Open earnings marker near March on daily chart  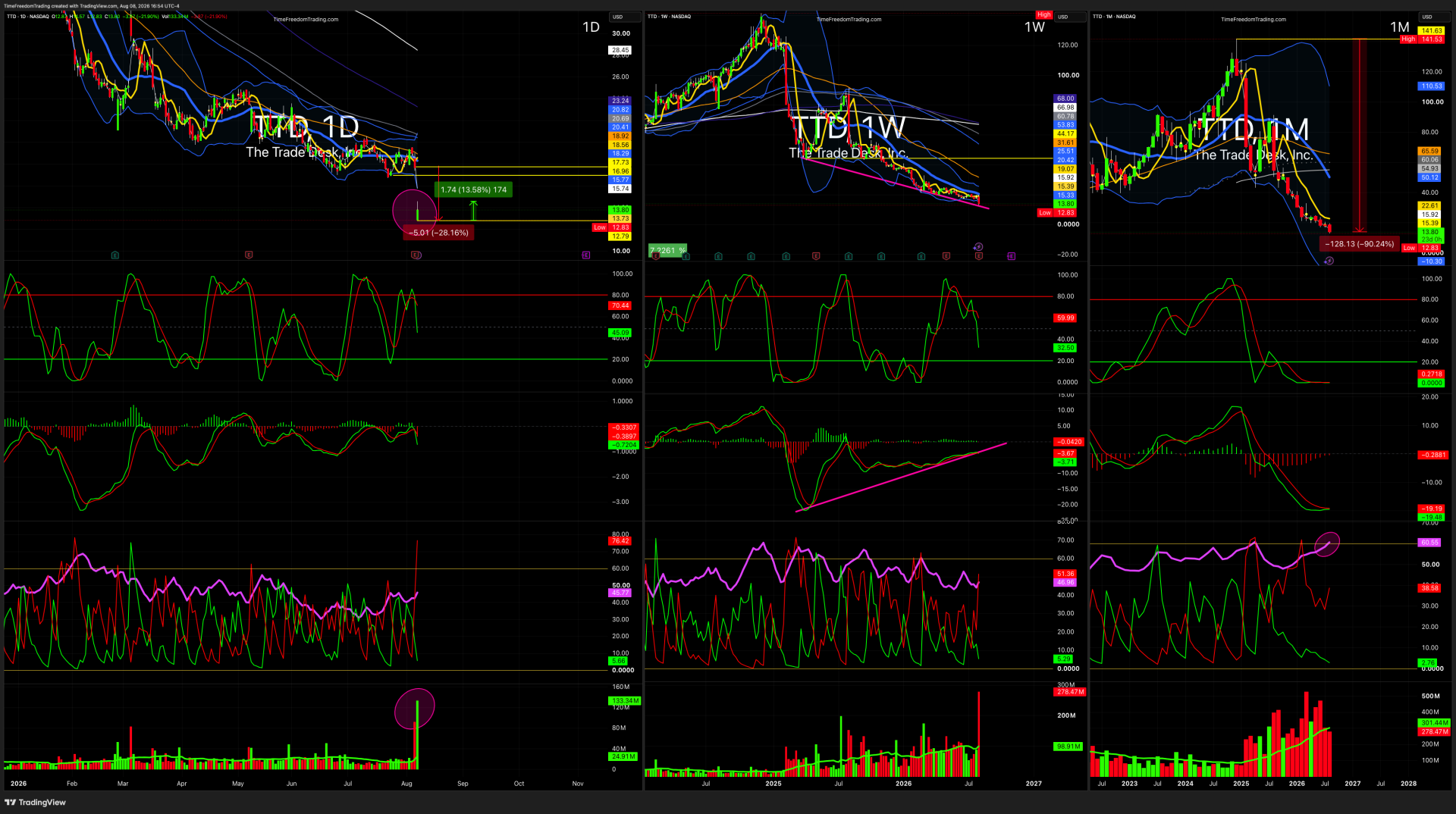pyautogui.click(x=115, y=255)
